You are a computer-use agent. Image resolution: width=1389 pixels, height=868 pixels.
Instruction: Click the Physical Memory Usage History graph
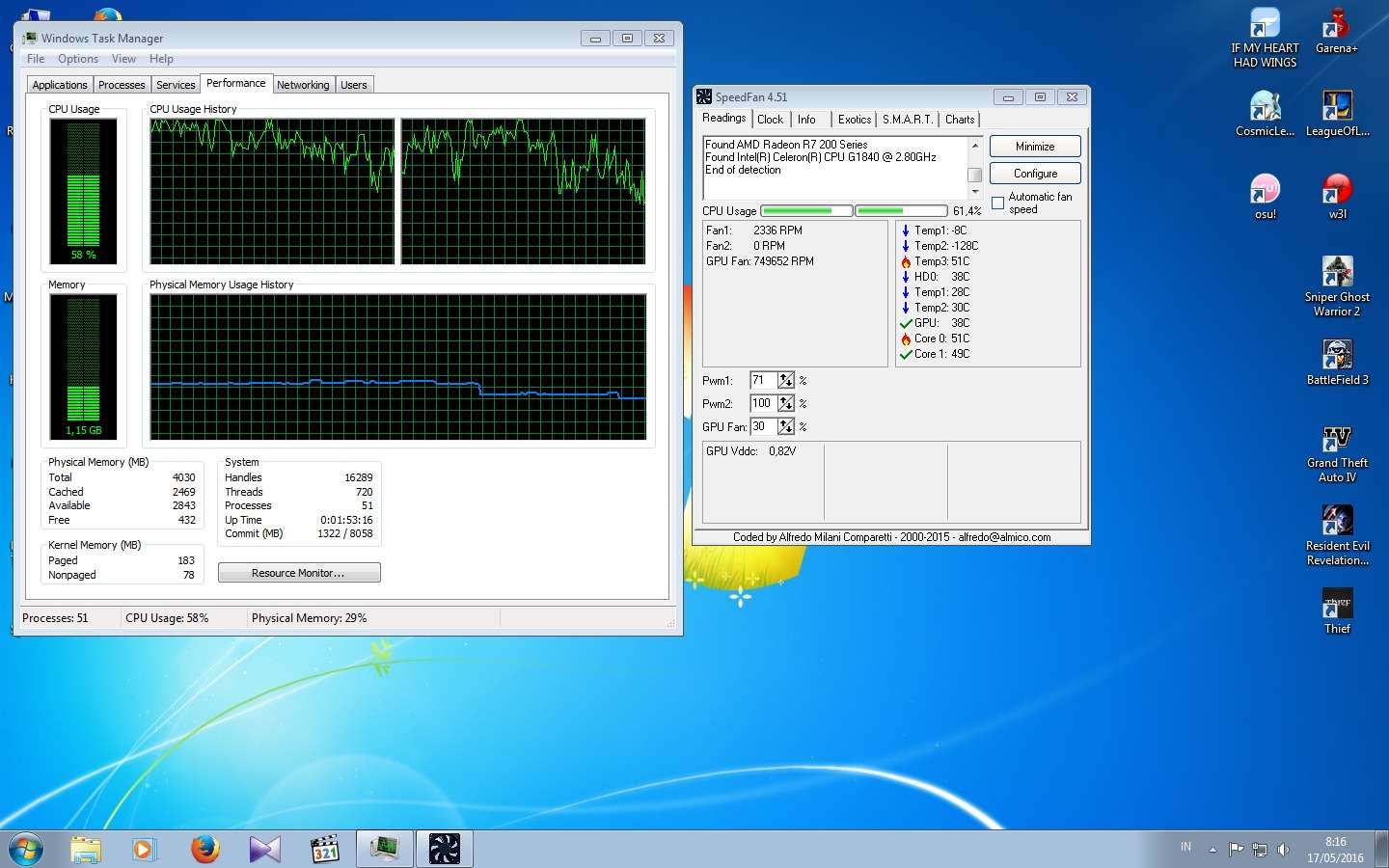pos(397,366)
